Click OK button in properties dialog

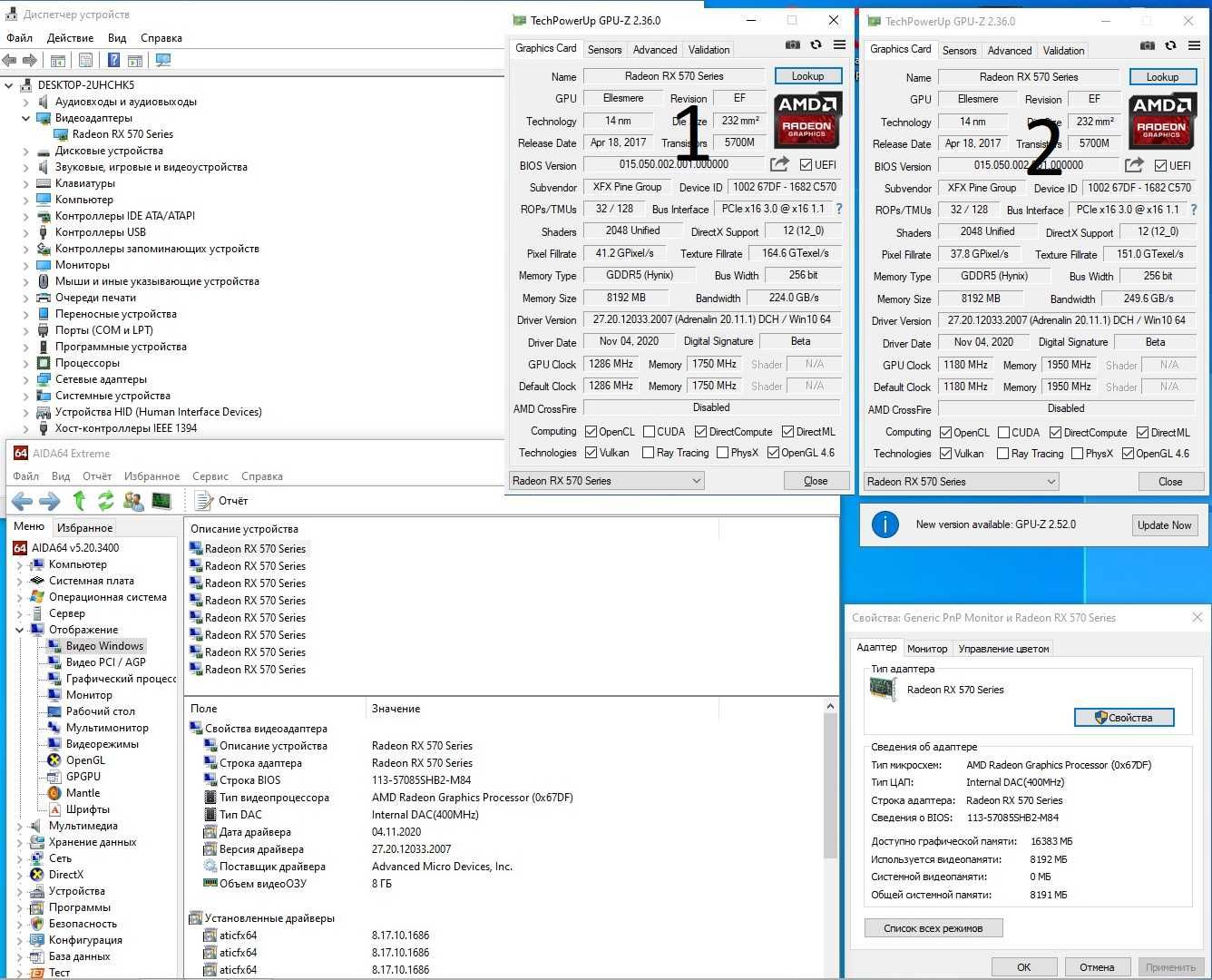1023,967
